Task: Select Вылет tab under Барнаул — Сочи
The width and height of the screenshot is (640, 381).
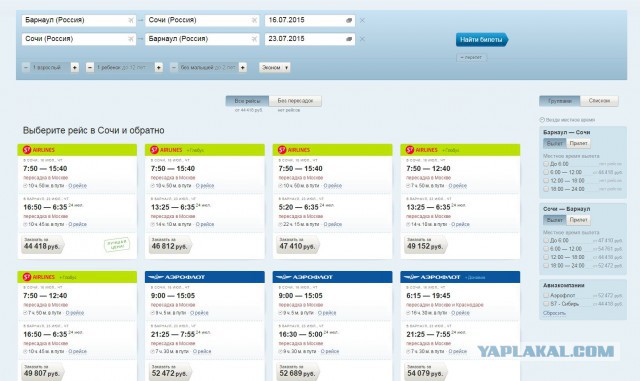Action: coord(555,143)
